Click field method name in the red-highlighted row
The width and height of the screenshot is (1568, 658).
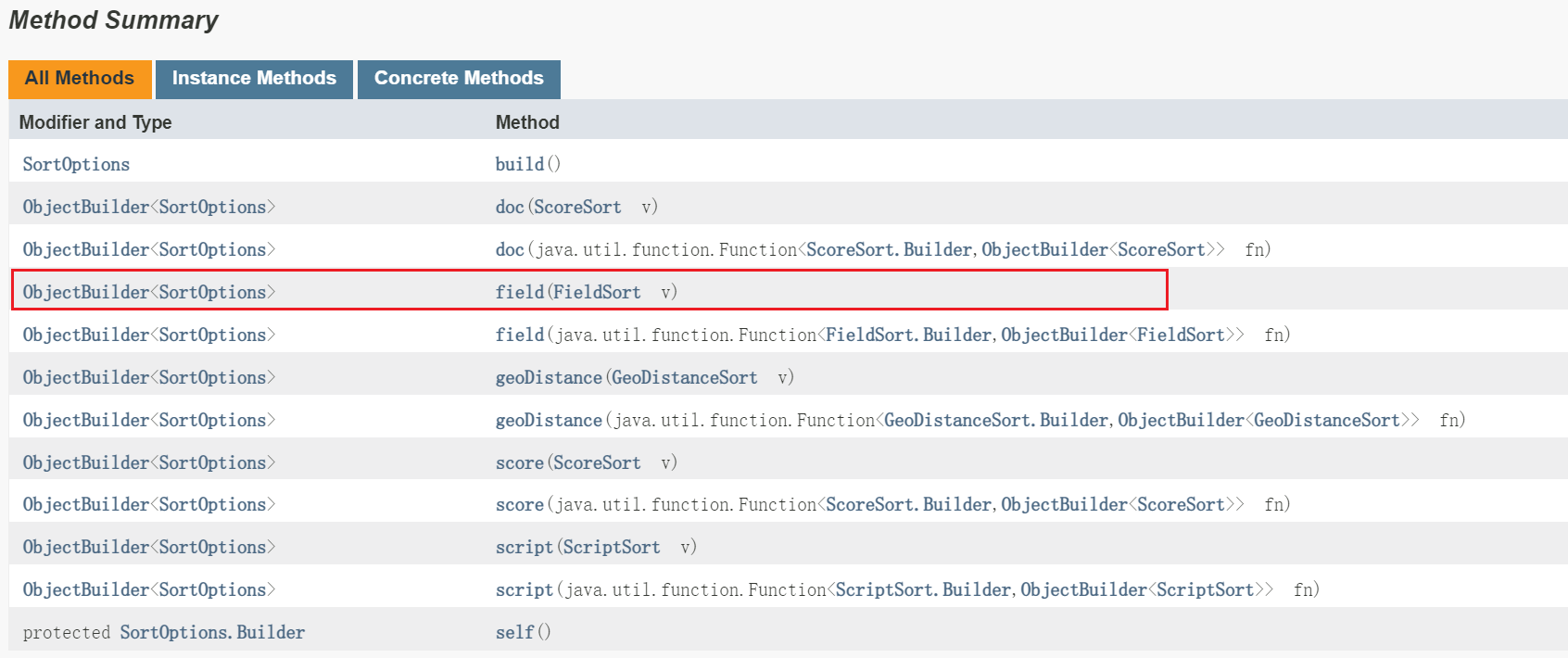[x=520, y=292]
